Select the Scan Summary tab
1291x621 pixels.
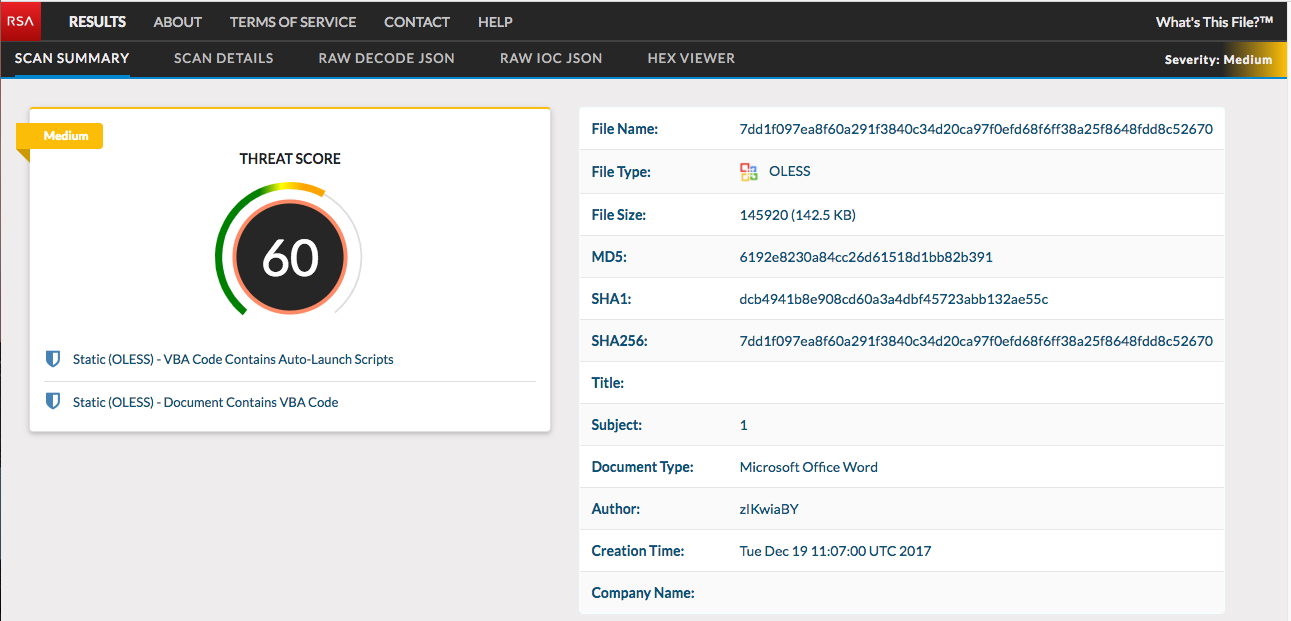pyautogui.click(x=72, y=58)
